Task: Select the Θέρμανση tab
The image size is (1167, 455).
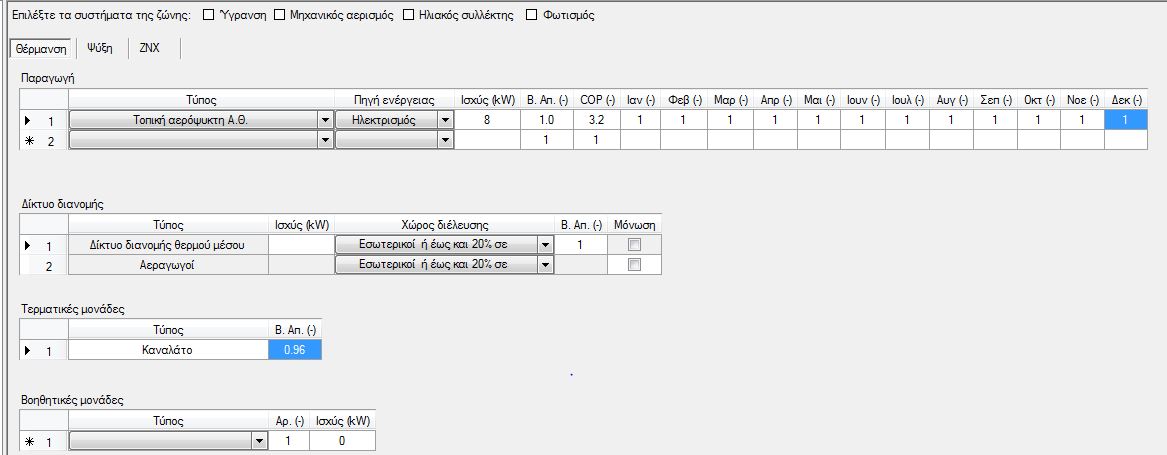Action: click(x=40, y=47)
